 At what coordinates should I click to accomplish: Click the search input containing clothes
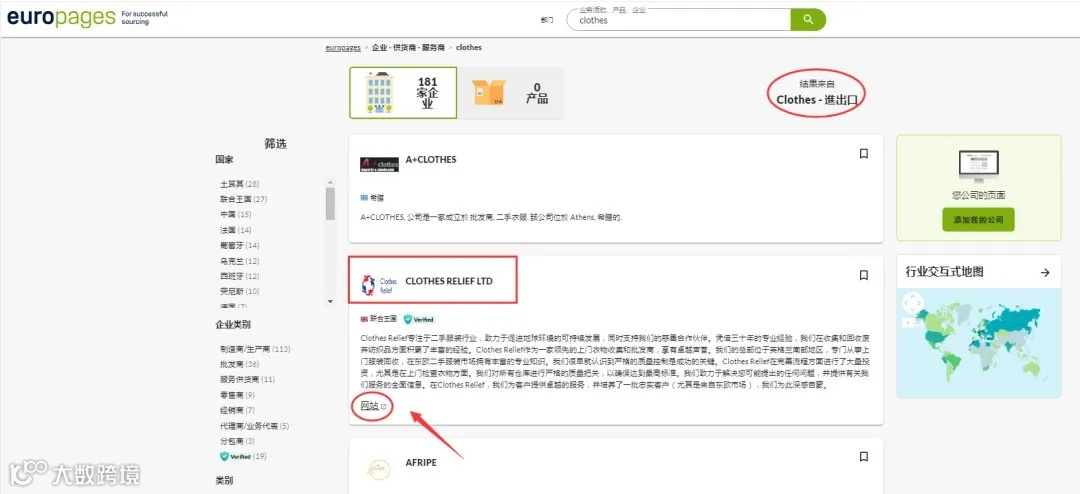(678, 21)
